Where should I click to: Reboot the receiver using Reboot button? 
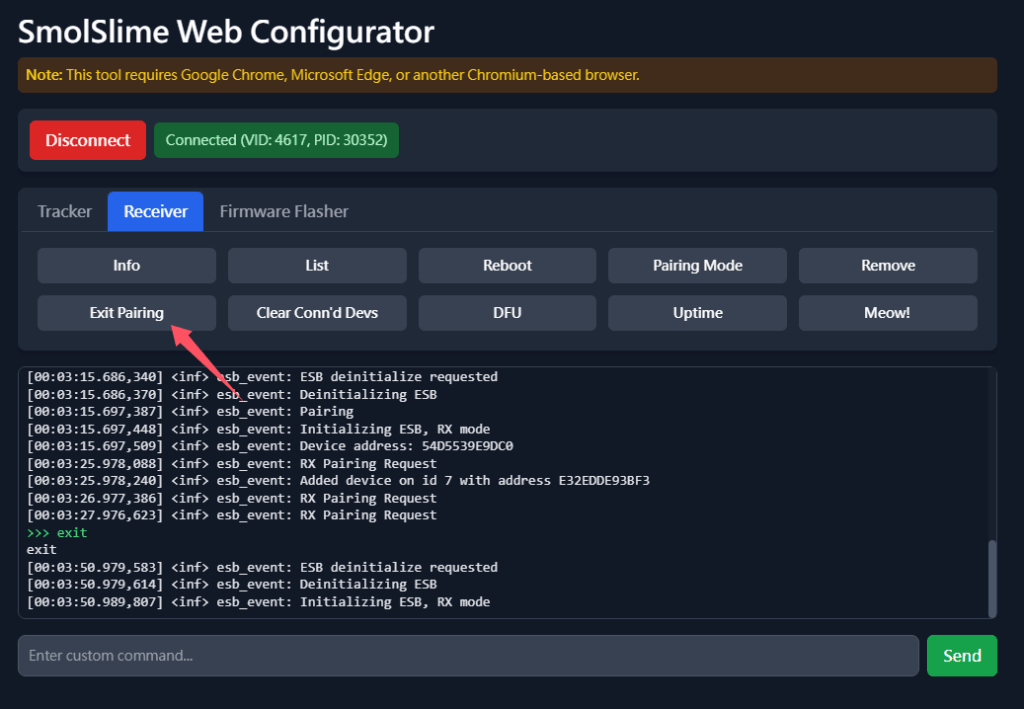[507, 265]
